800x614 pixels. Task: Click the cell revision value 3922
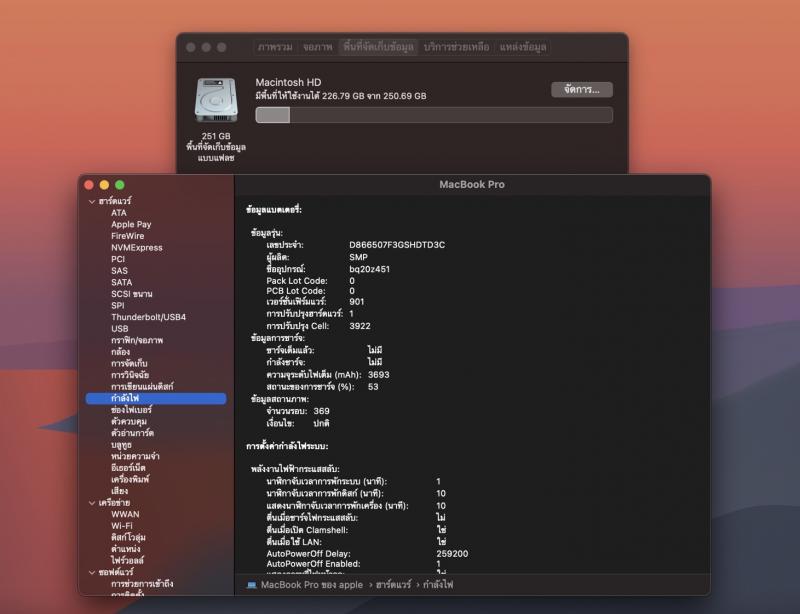click(x=360, y=327)
